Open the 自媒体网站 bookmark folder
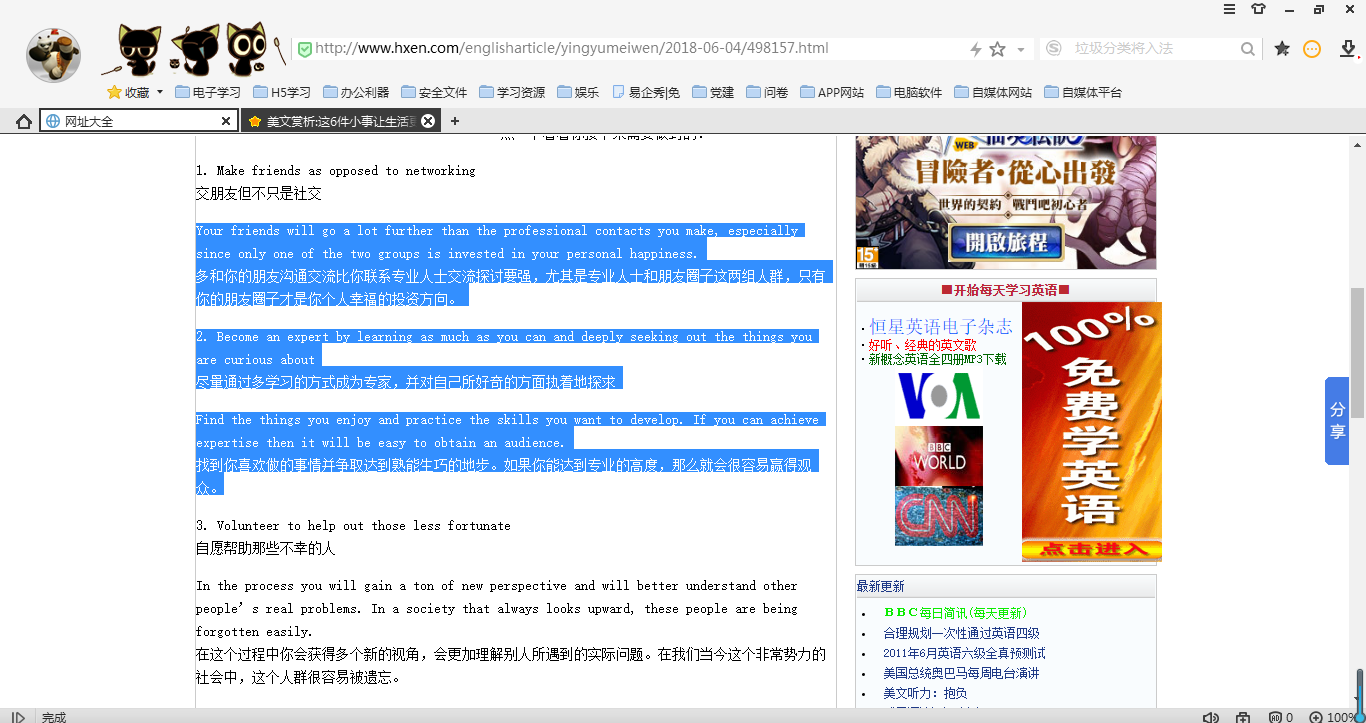 [x=993, y=92]
